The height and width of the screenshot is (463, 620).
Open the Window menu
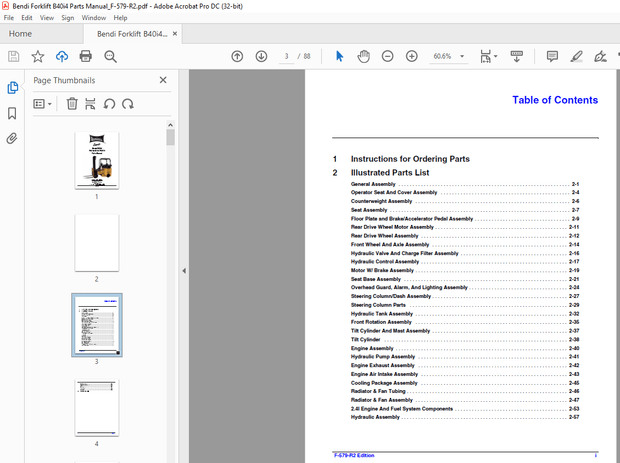(x=94, y=18)
